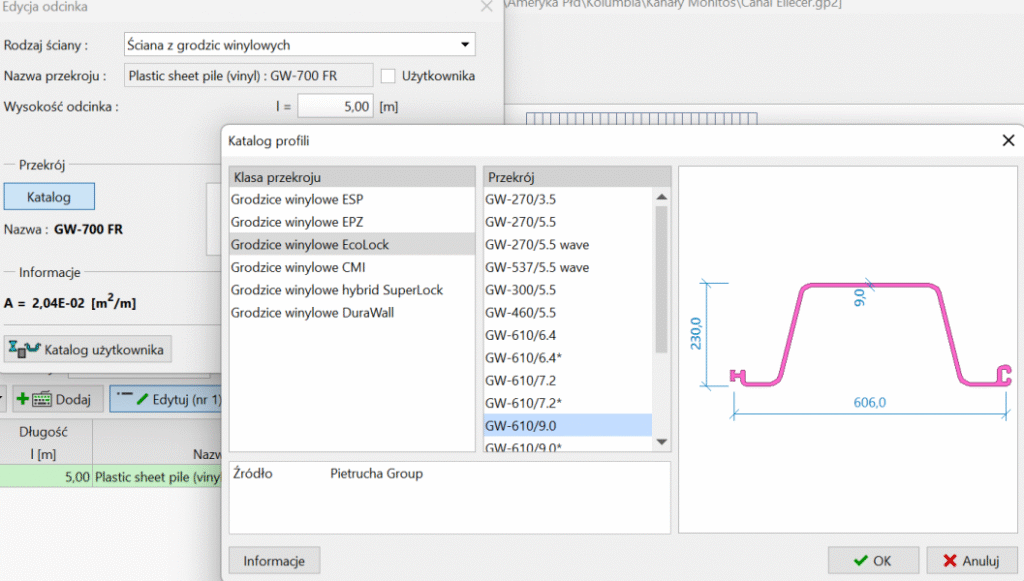
Task: Pick Grodzice winylowe hybrid SuperLock
Action: [336, 290]
